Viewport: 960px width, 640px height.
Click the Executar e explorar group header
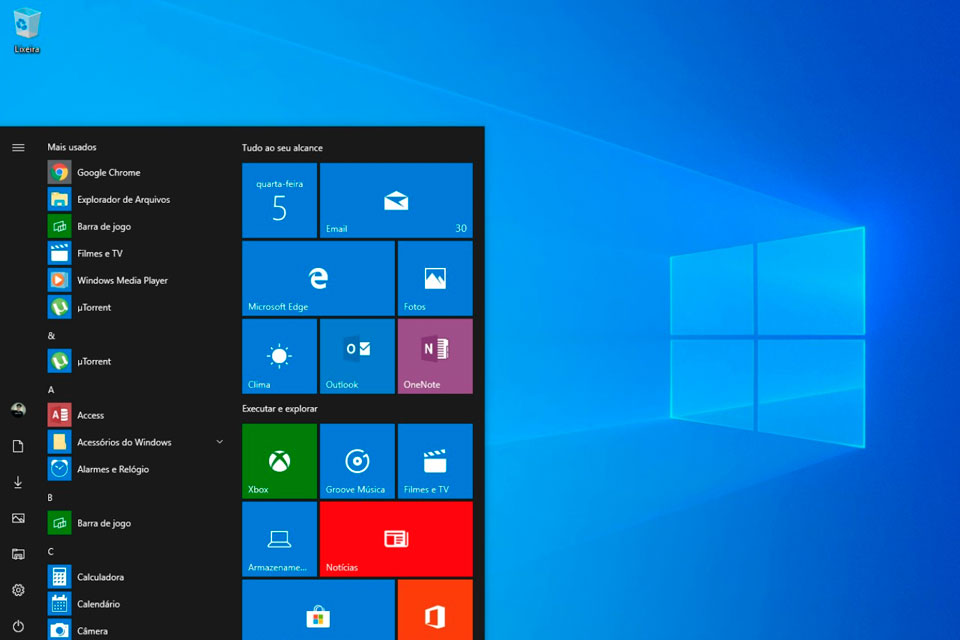[280, 408]
